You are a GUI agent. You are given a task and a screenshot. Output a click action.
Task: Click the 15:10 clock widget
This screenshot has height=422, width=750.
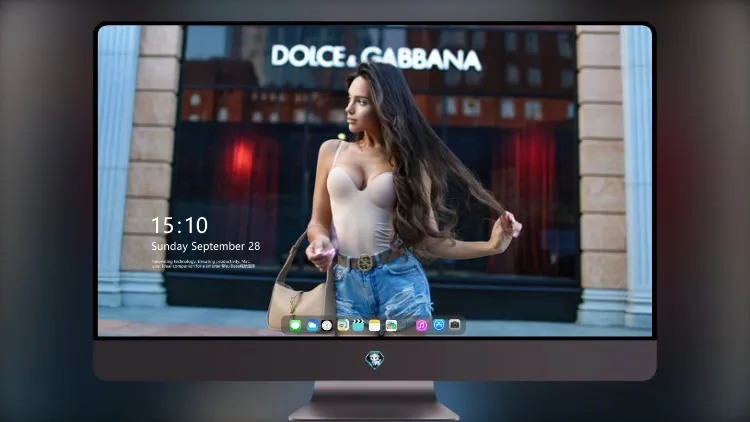pyautogui.click(x=179, y=225)
